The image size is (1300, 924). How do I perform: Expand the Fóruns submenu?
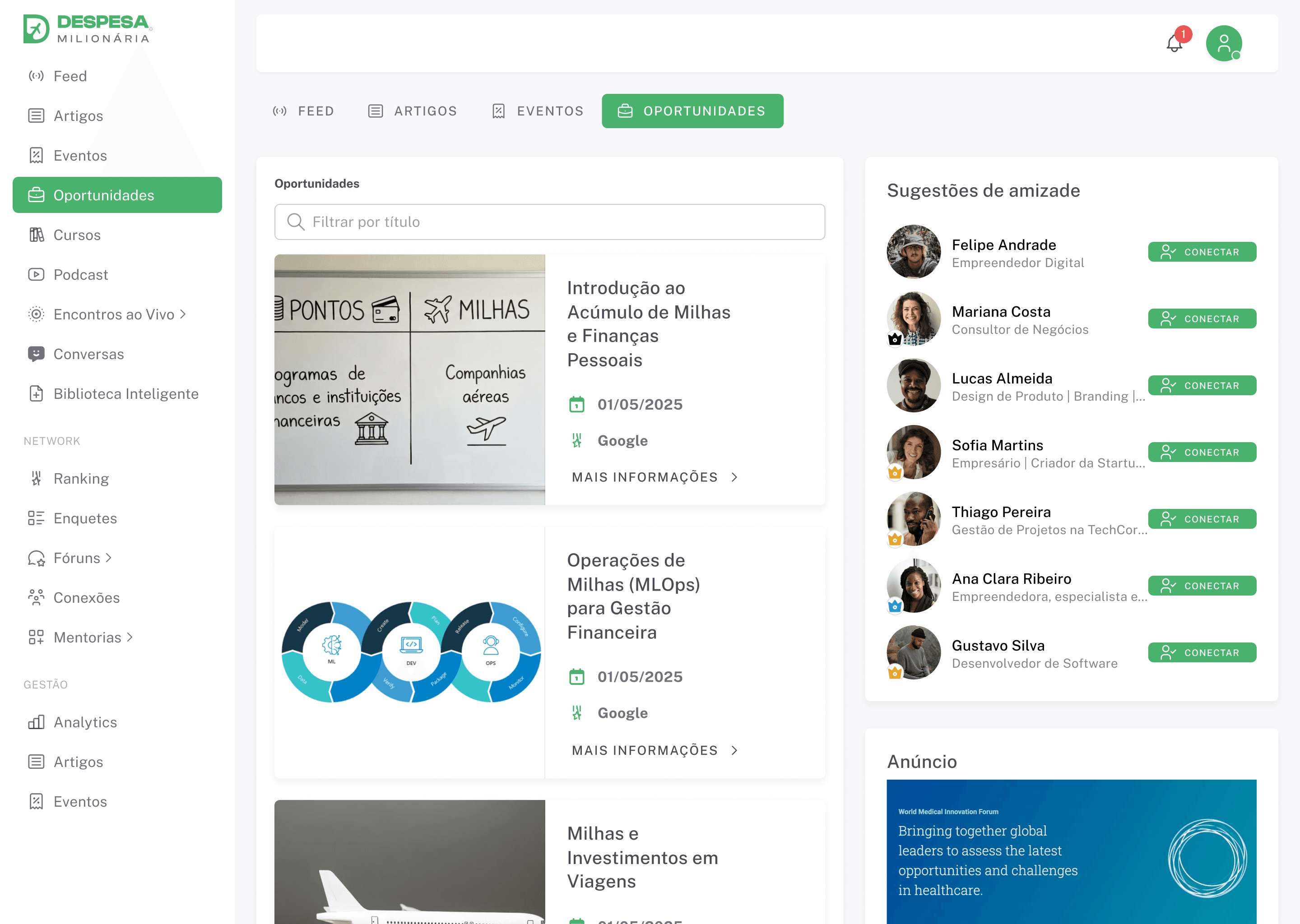pos(117,558)
